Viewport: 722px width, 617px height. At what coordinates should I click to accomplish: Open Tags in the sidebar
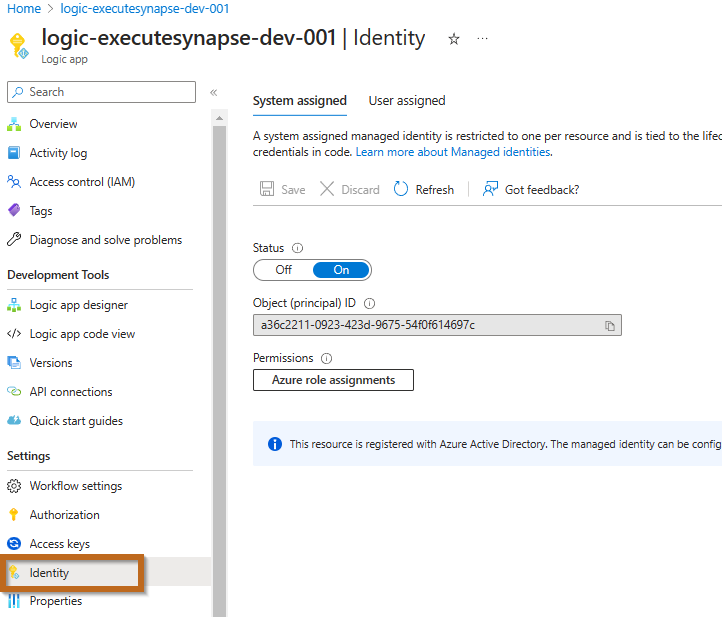pyautogui.click(x=41, y=211)
